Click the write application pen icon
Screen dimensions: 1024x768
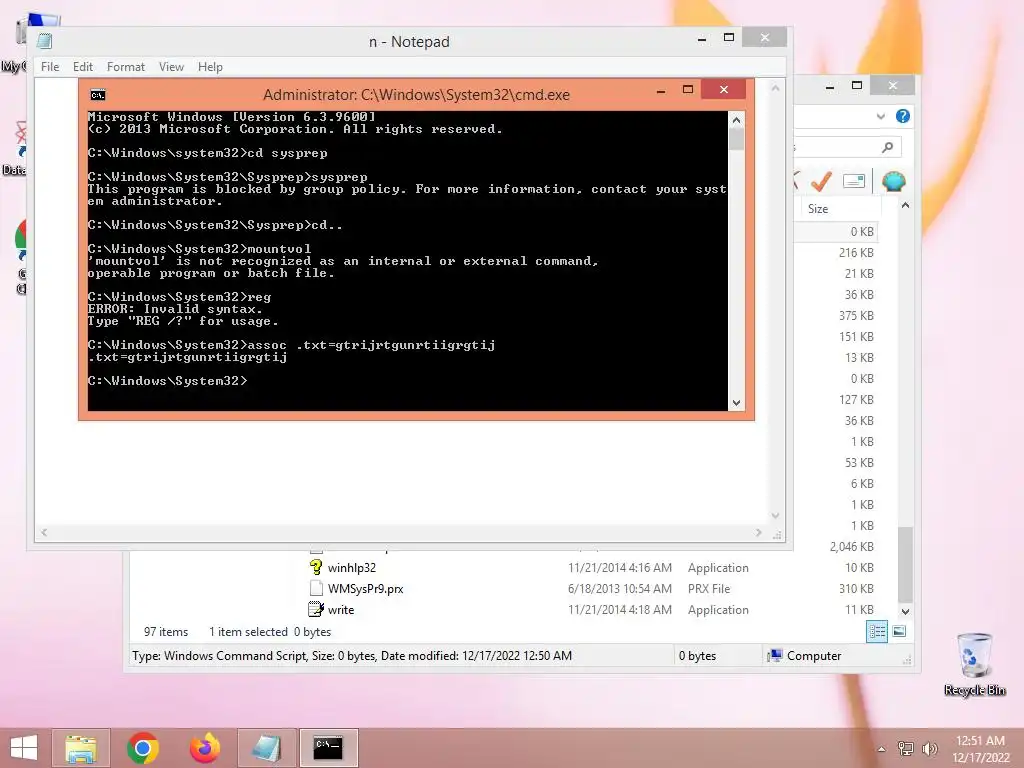point(316,609)
